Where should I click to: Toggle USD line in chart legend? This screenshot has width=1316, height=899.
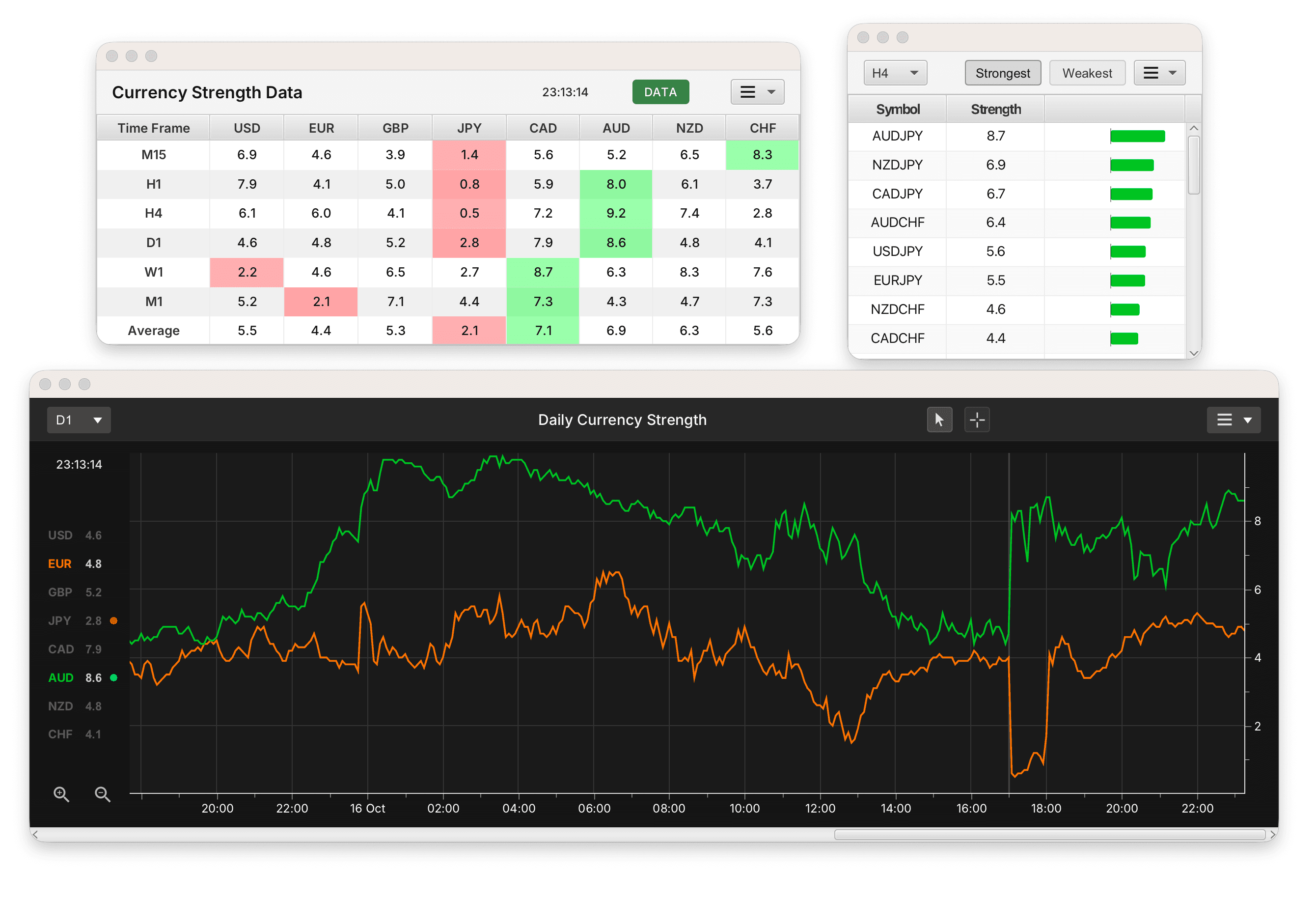click(x=75, y=535)
